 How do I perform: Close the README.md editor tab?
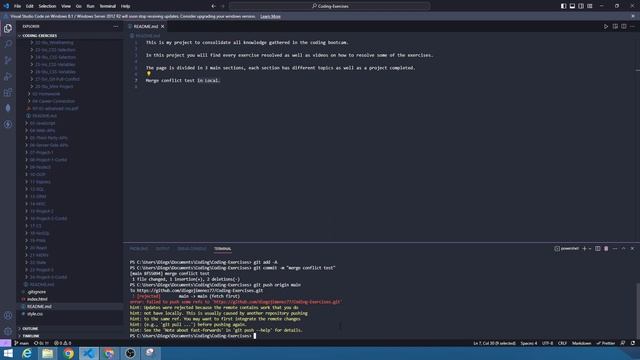pos(162,27)
